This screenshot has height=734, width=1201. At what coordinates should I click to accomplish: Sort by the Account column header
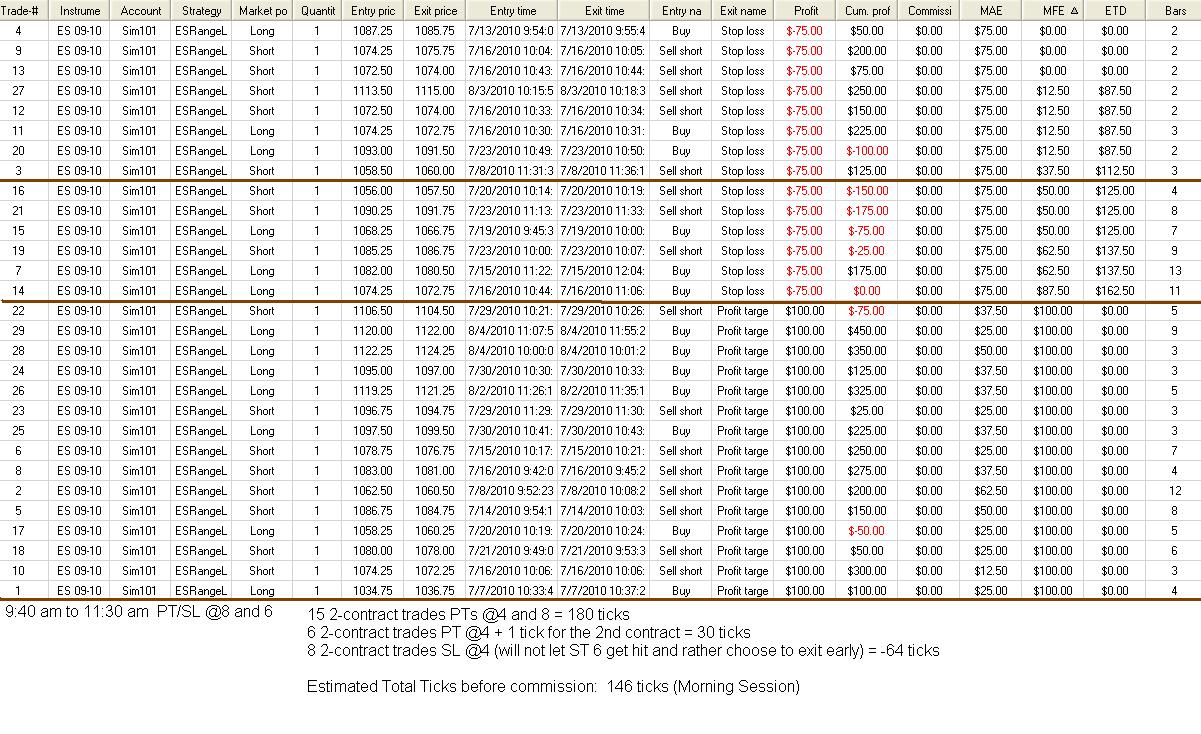coord(140,11)
